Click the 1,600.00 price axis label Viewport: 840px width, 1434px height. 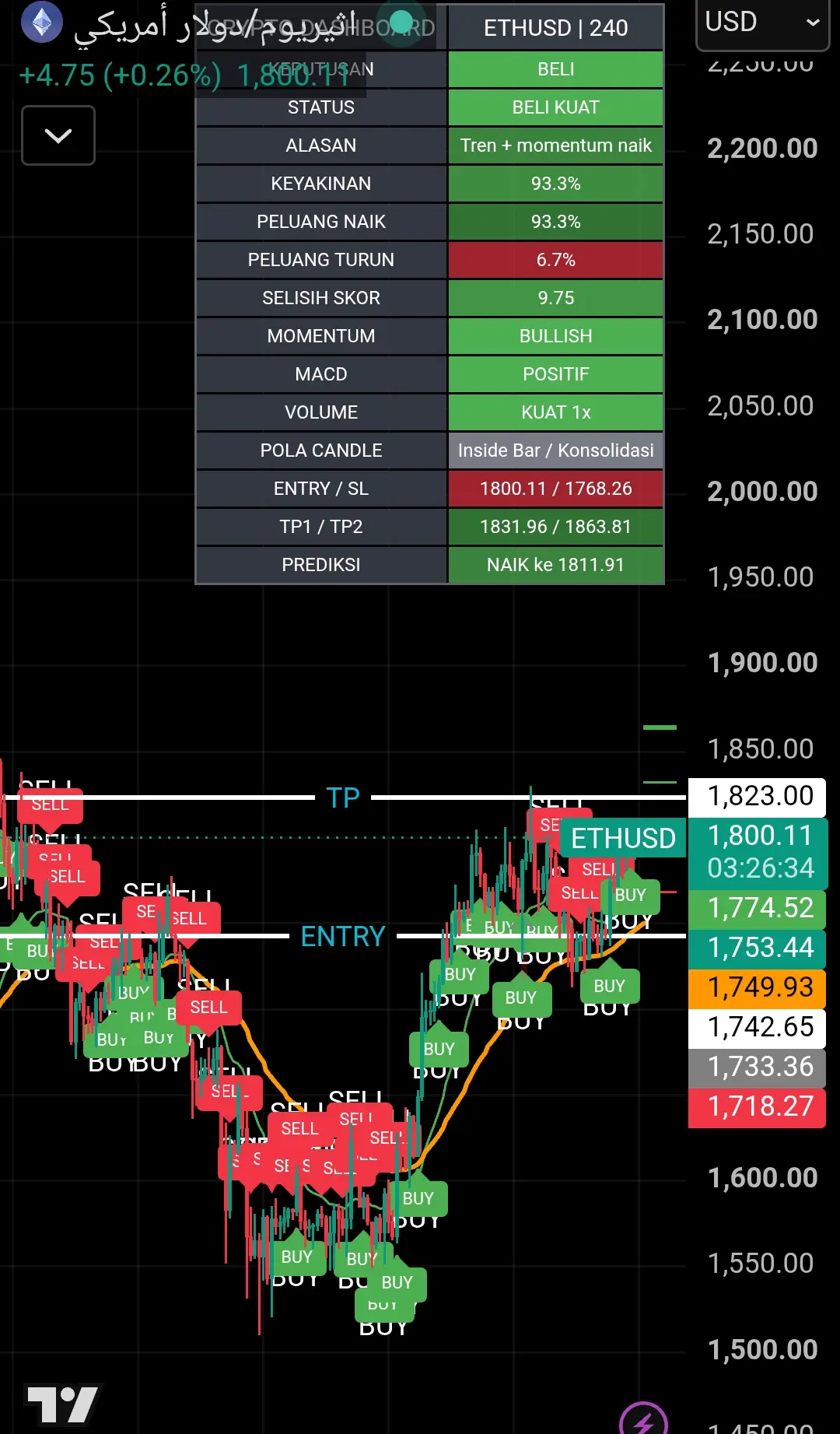point(762,1177)
